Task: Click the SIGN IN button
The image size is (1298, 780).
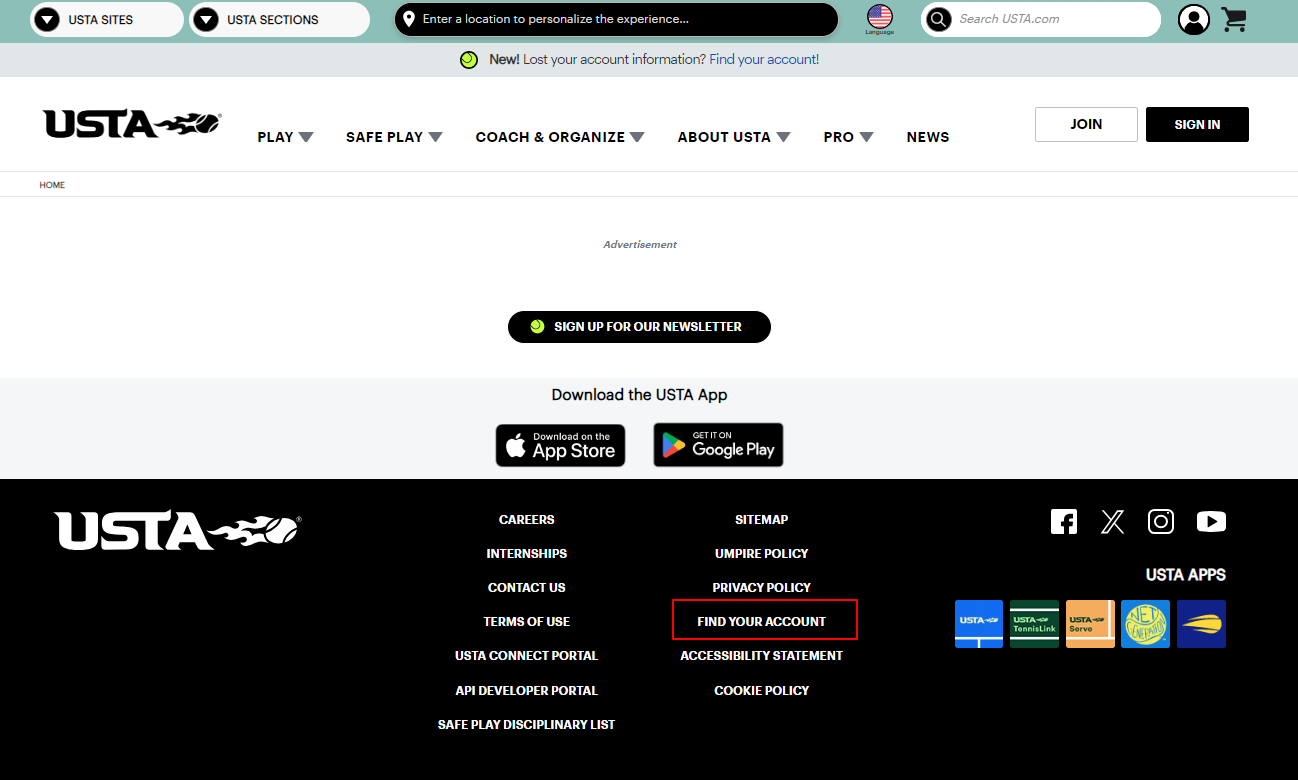Action: tap(1196, 124)
